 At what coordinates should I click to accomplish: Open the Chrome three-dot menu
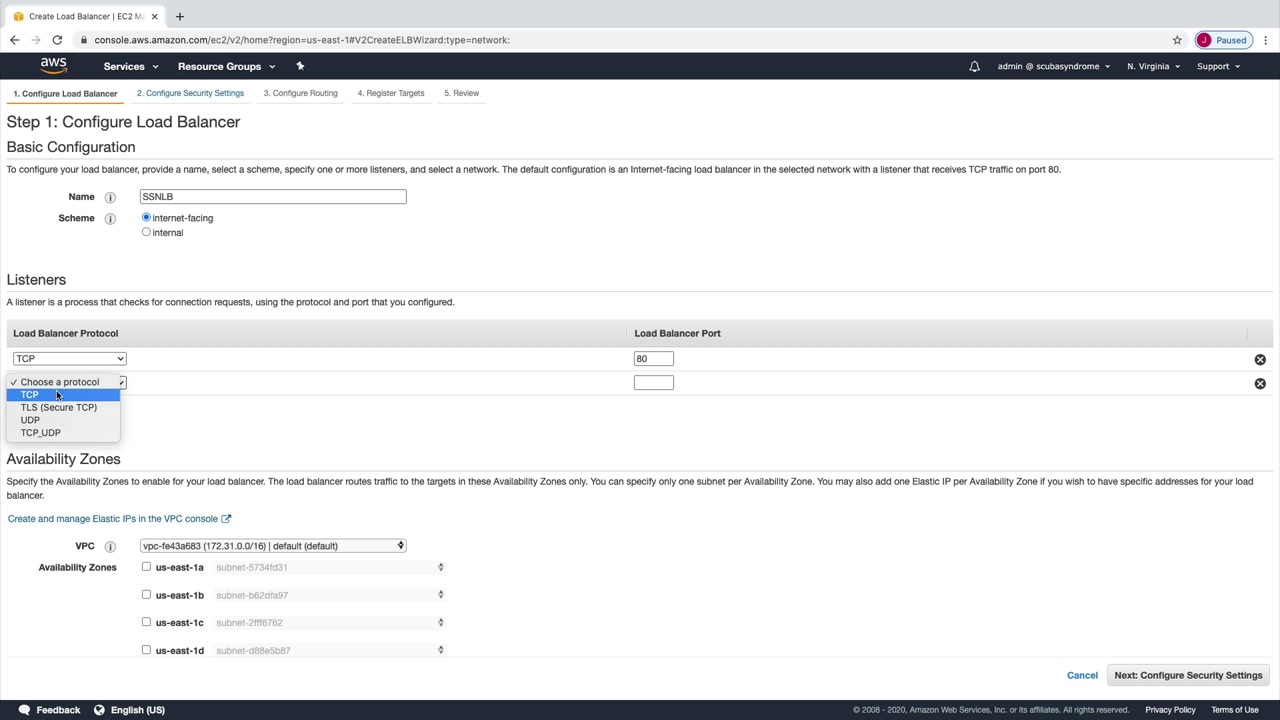click(x=1266, y=40)
